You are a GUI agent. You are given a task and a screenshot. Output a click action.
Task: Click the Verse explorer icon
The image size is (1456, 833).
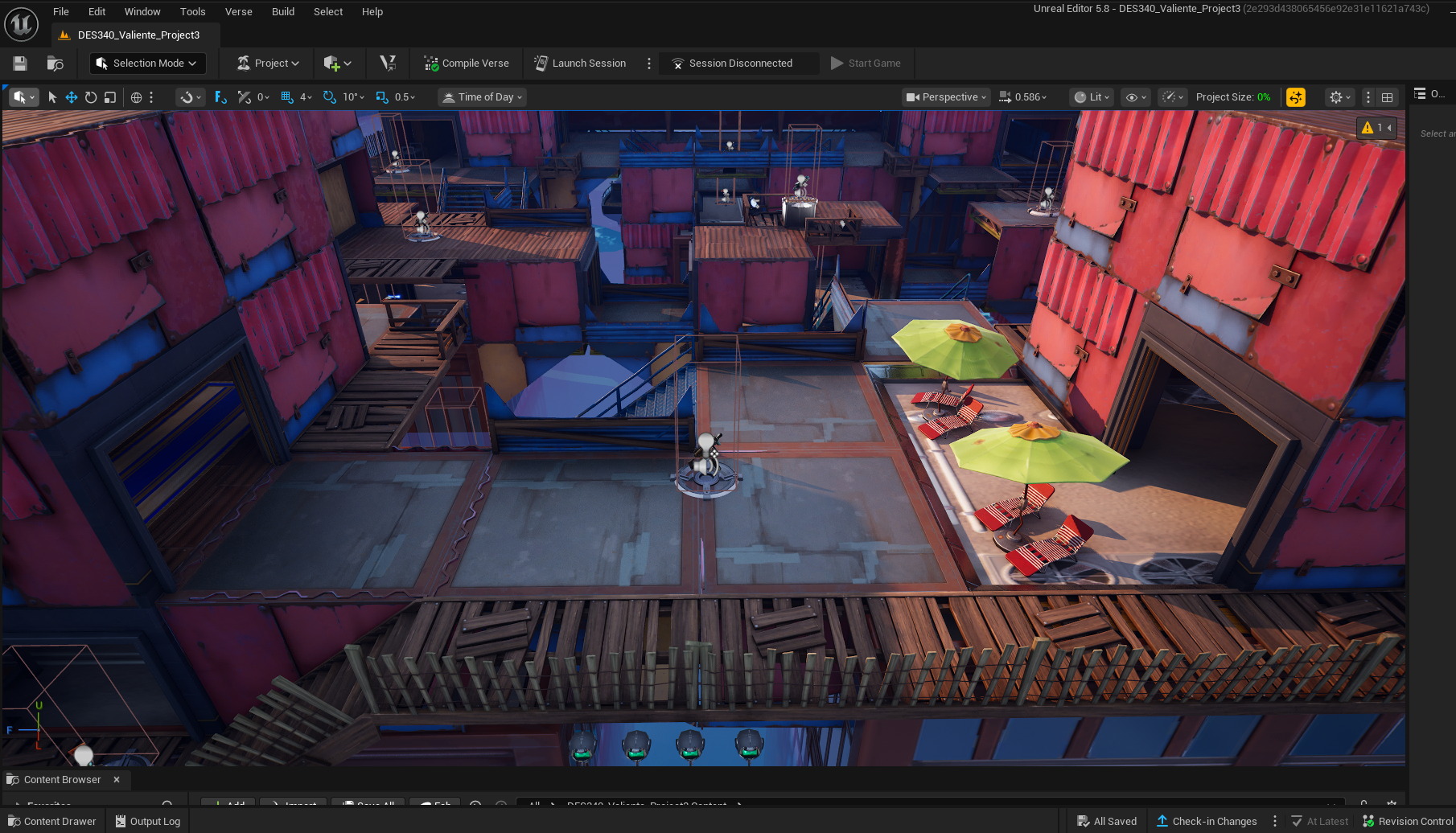pyautogui.click(x=388, y=64)
